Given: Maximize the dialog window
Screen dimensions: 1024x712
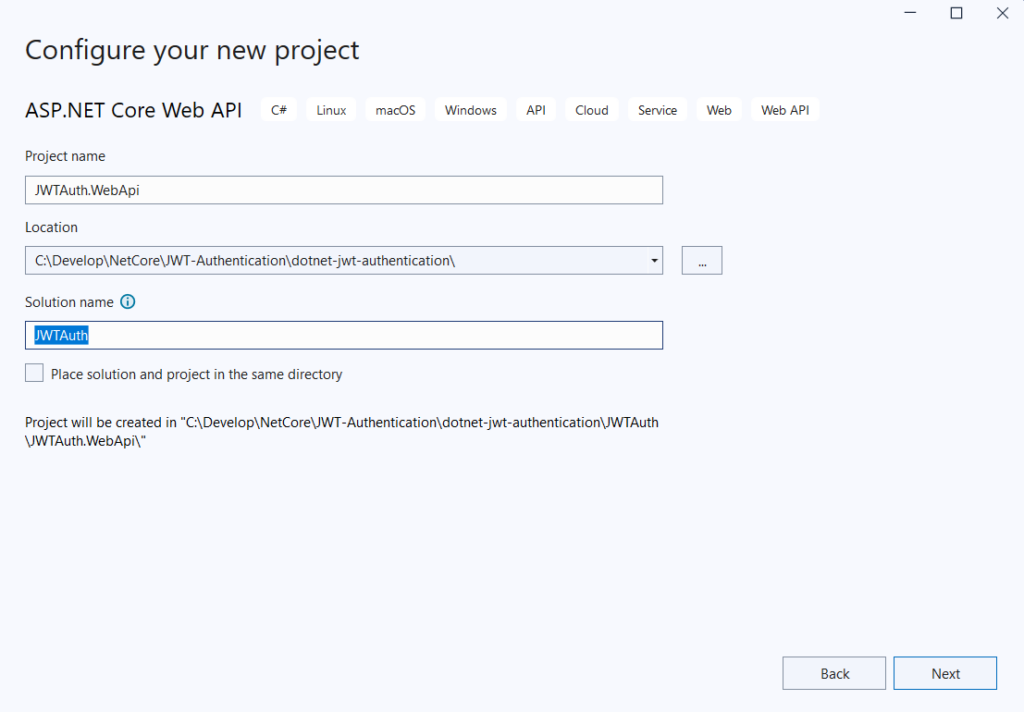Looking at the screenshot, I should tap(956, 13).
